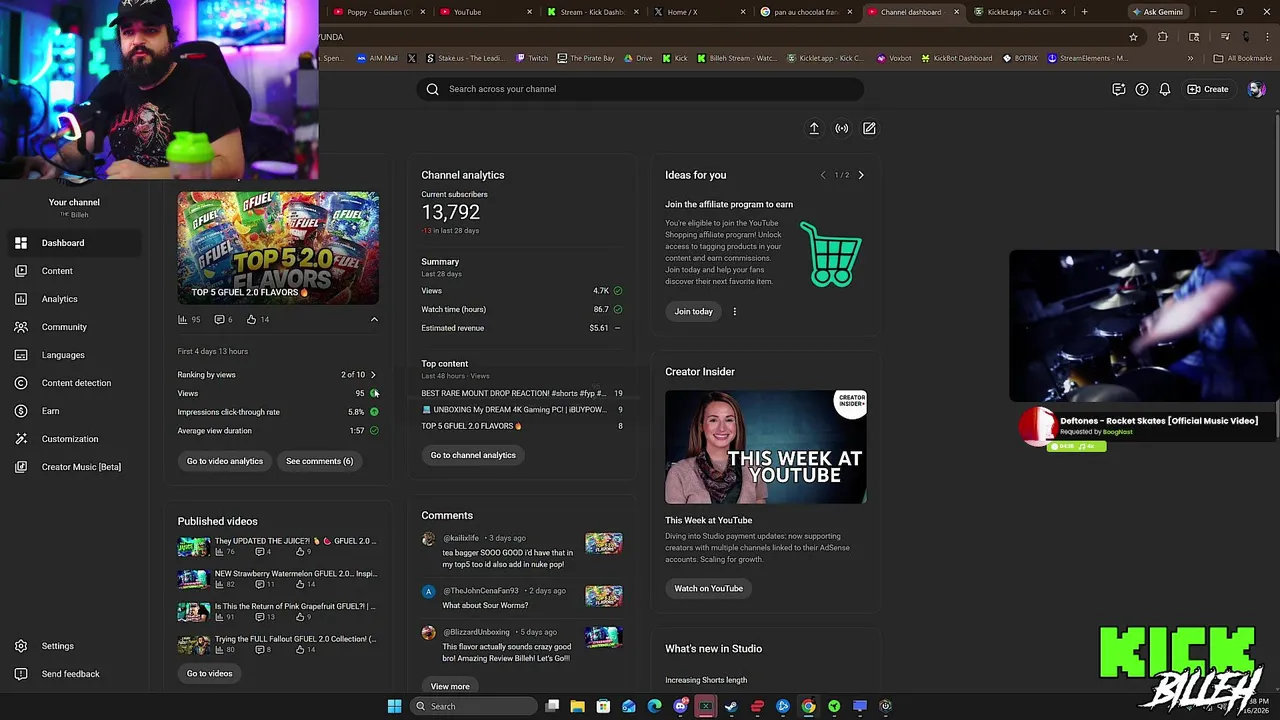Open the Windows Start menu
The height and width of the screenshot is (720, 1280).
pyautogui.click(x=394, y=706)
